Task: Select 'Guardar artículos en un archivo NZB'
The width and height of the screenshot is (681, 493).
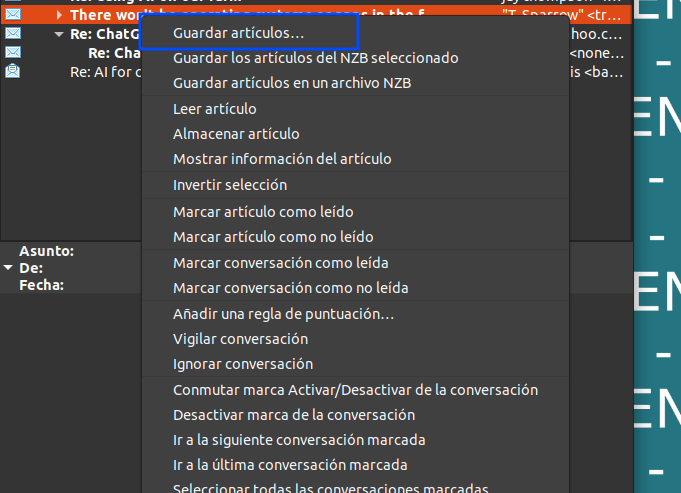Action: click(355, 83)
